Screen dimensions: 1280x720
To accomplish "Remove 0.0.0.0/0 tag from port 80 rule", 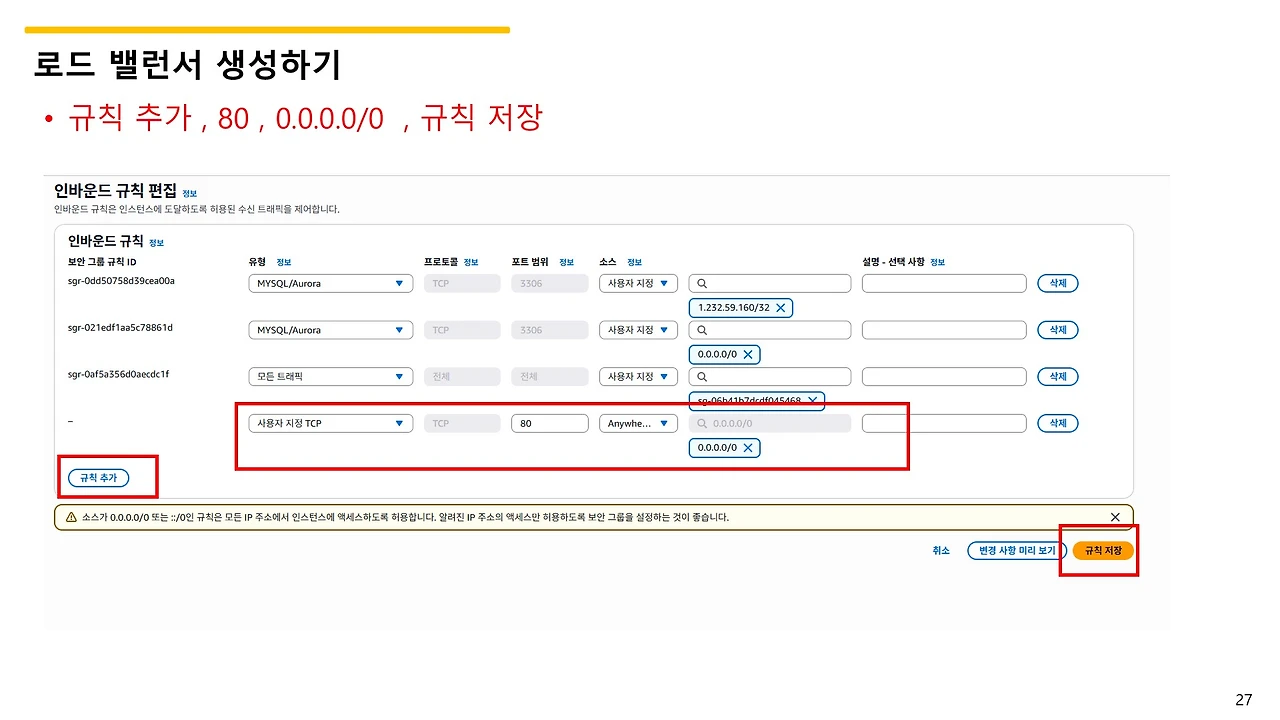I will [747, 448].
